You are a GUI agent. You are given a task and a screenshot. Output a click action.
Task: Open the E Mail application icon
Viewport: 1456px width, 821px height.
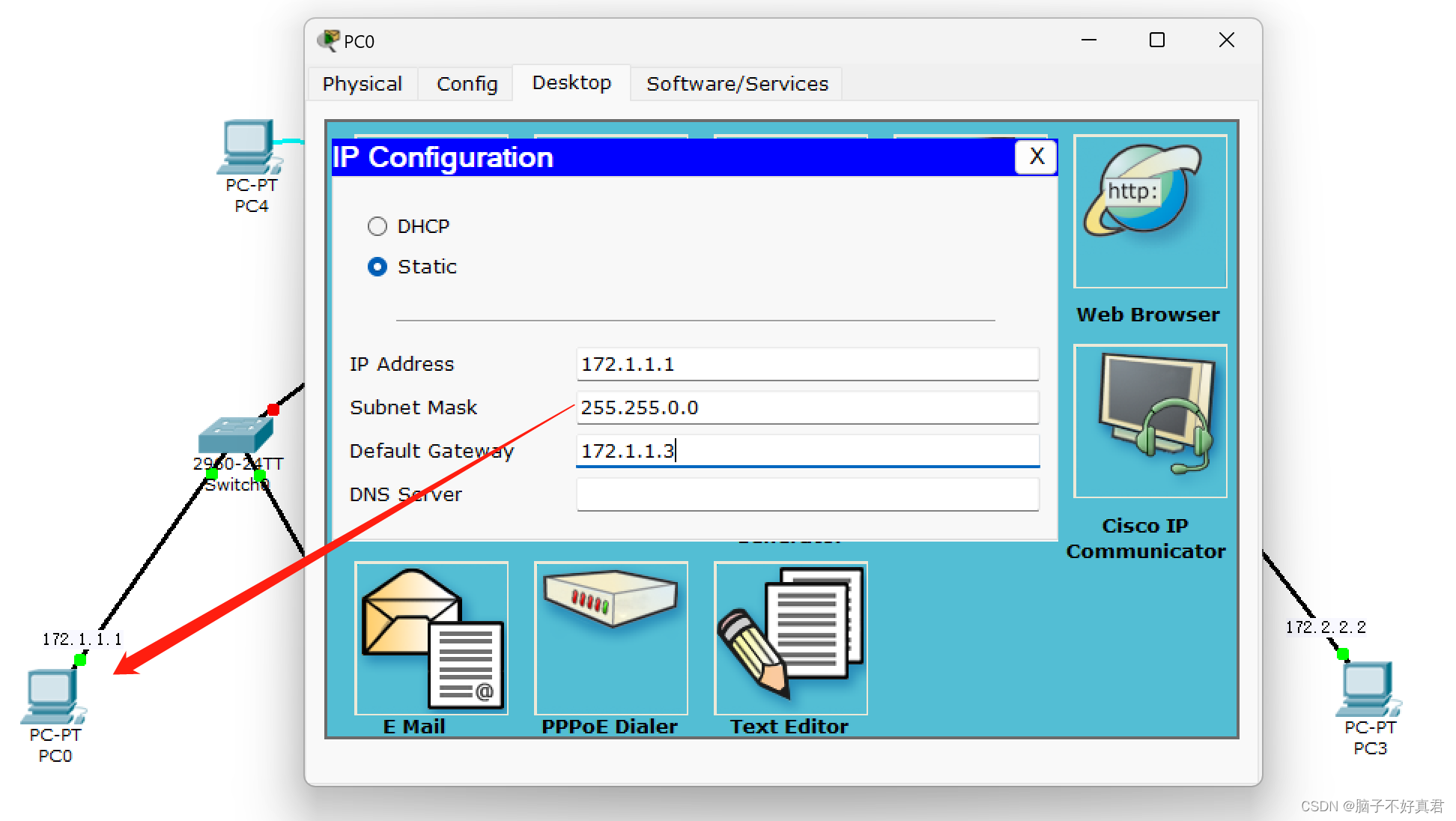tap(431, 638)
